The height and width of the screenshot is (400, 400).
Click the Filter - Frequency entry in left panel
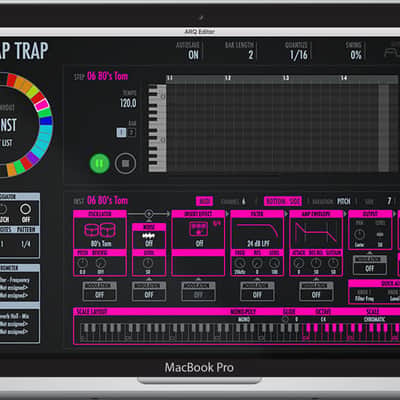pyautogui.click(x=15, y=280)
